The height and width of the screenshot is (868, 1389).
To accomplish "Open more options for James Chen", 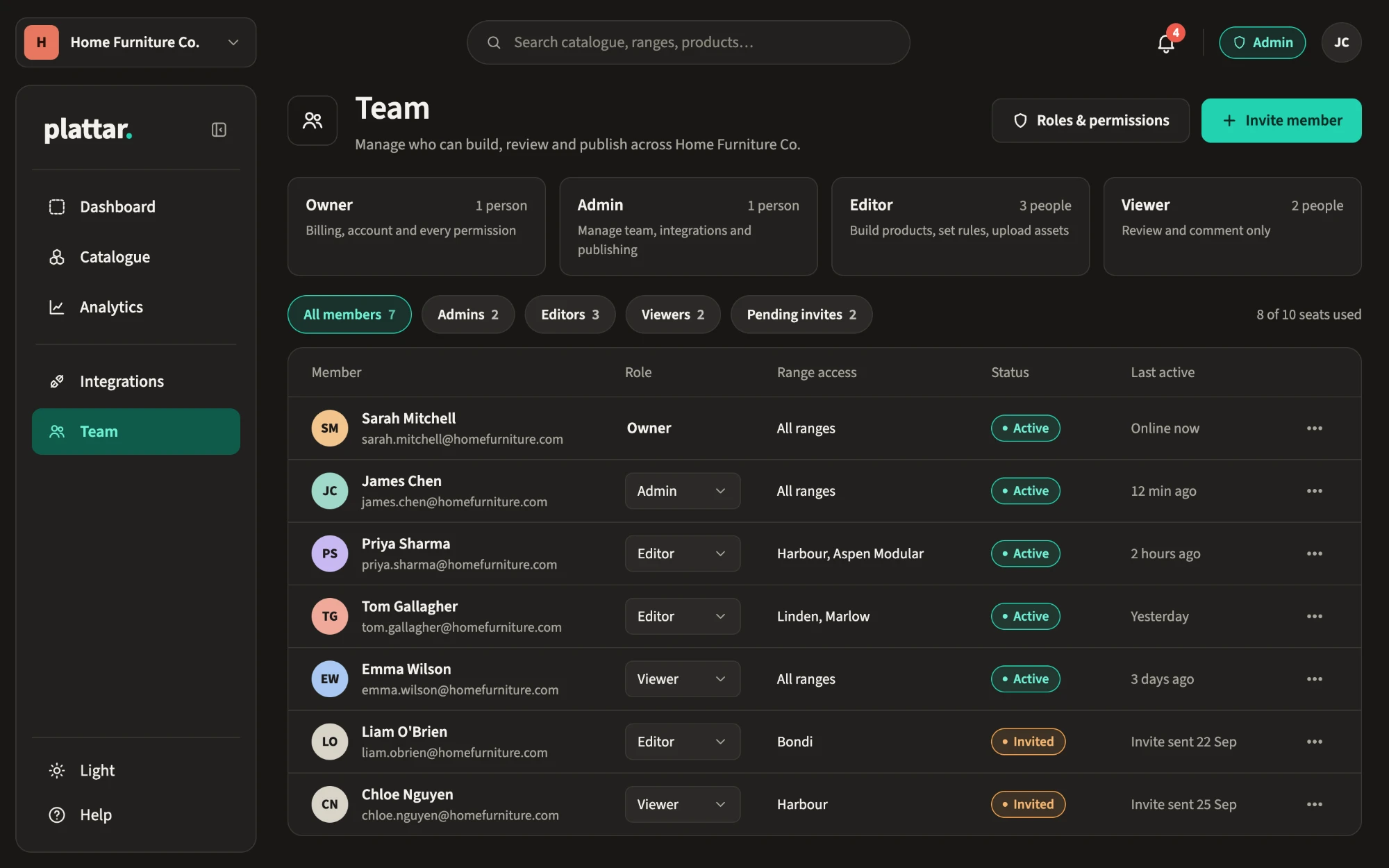I will [x=1314, y=491].
